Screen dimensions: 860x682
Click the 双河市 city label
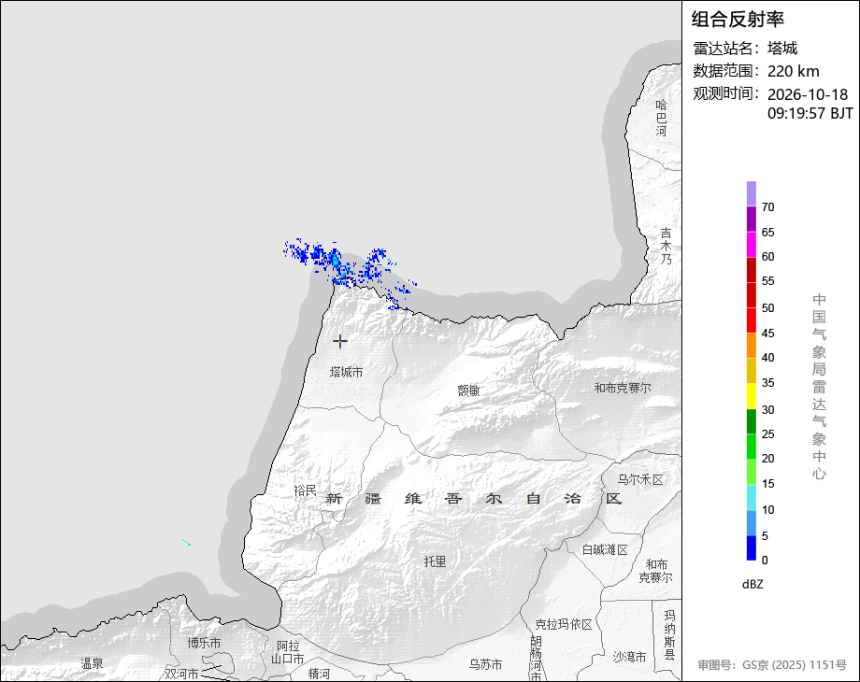(x=182, y=674)
